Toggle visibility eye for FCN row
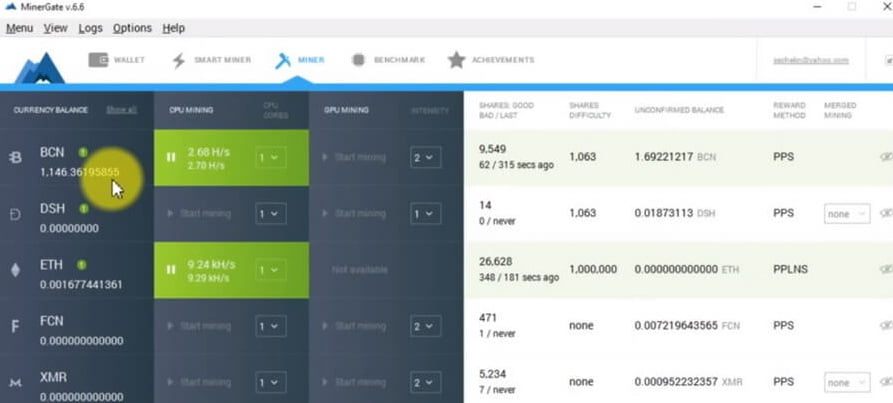 coord(886,326)
